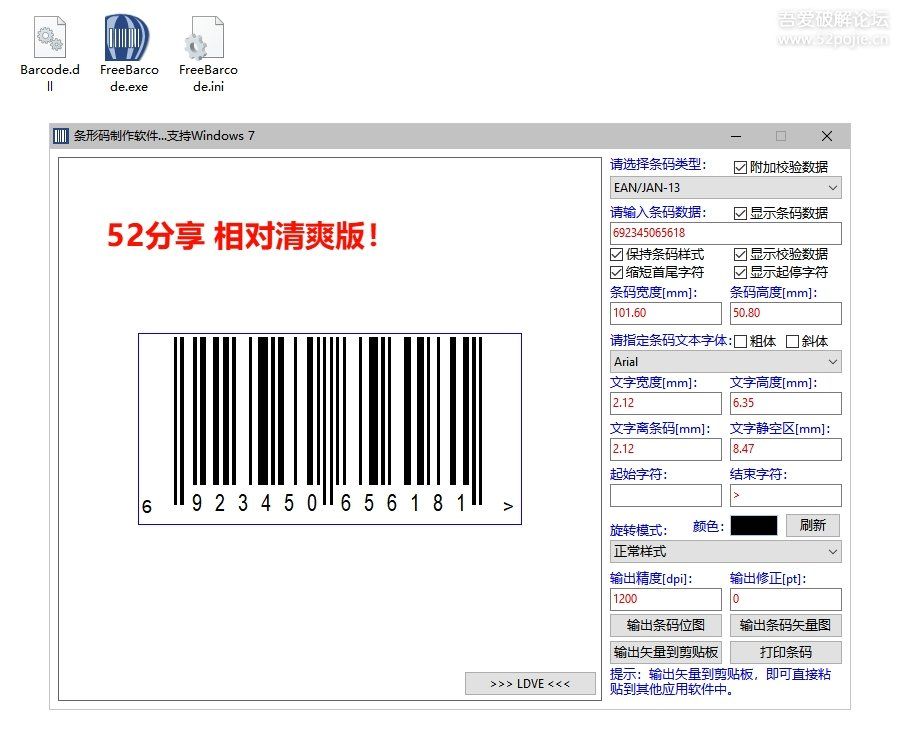This screenshot has width=898, height=745.
Task: Toggle the 附加校验数据 checkbox
Action: click(x=741, y=167)
